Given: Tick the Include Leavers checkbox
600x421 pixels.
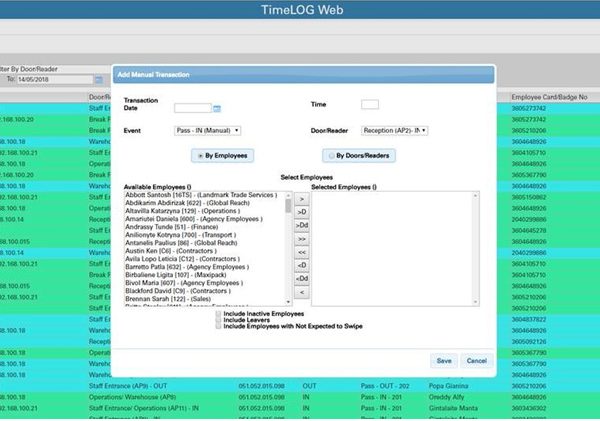Looking at the screenshot, I should click(x=218, y=320).
